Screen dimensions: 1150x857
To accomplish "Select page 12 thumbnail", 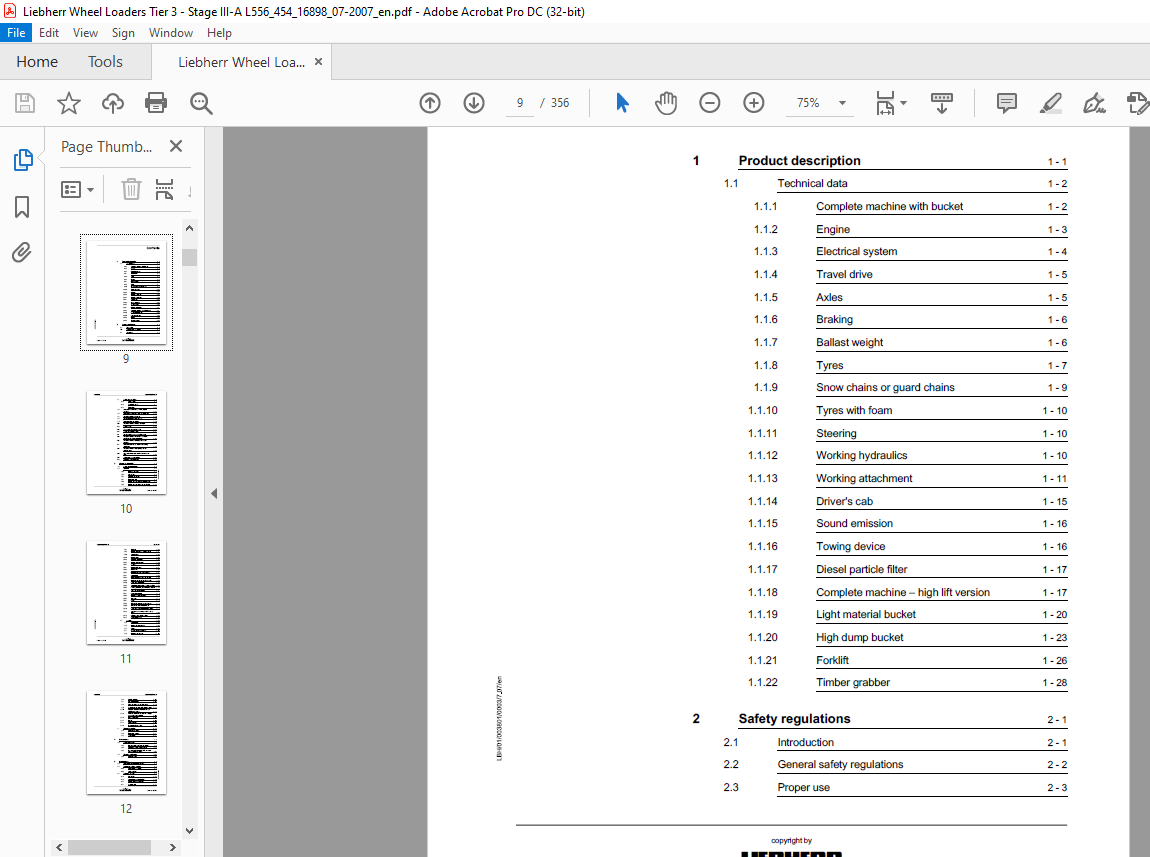I will [x=126, y=743].
